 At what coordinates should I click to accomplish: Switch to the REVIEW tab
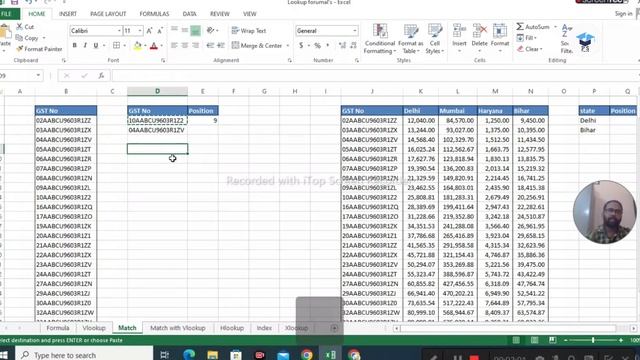pyautogui.click(x=220, y=14)
